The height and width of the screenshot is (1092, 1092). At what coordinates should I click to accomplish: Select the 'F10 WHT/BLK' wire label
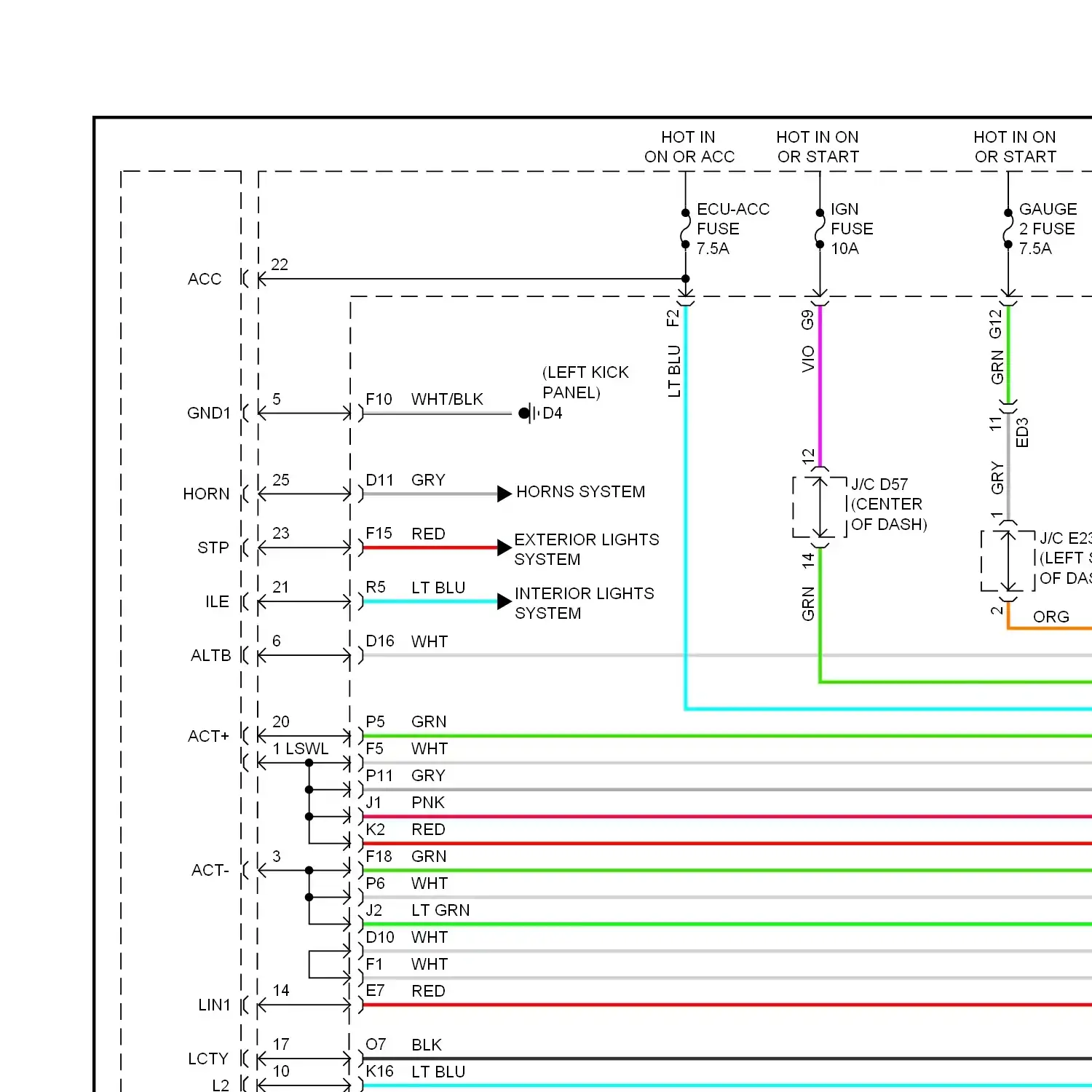point(424,399)
